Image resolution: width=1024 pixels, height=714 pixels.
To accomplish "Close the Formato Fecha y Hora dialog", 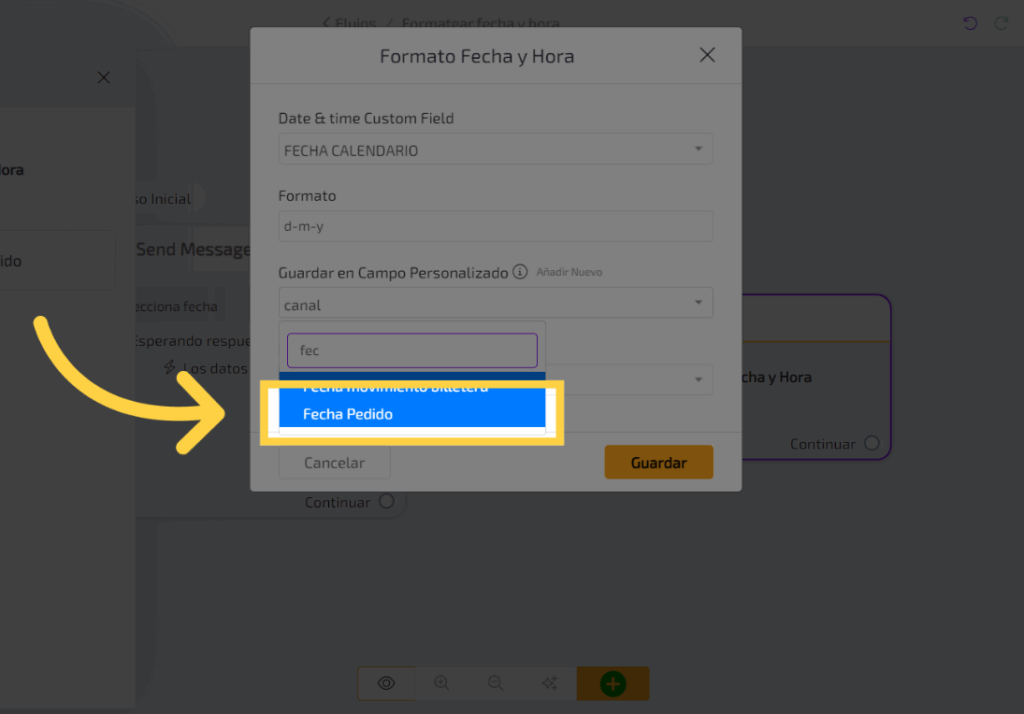I will tap(707, 56).
